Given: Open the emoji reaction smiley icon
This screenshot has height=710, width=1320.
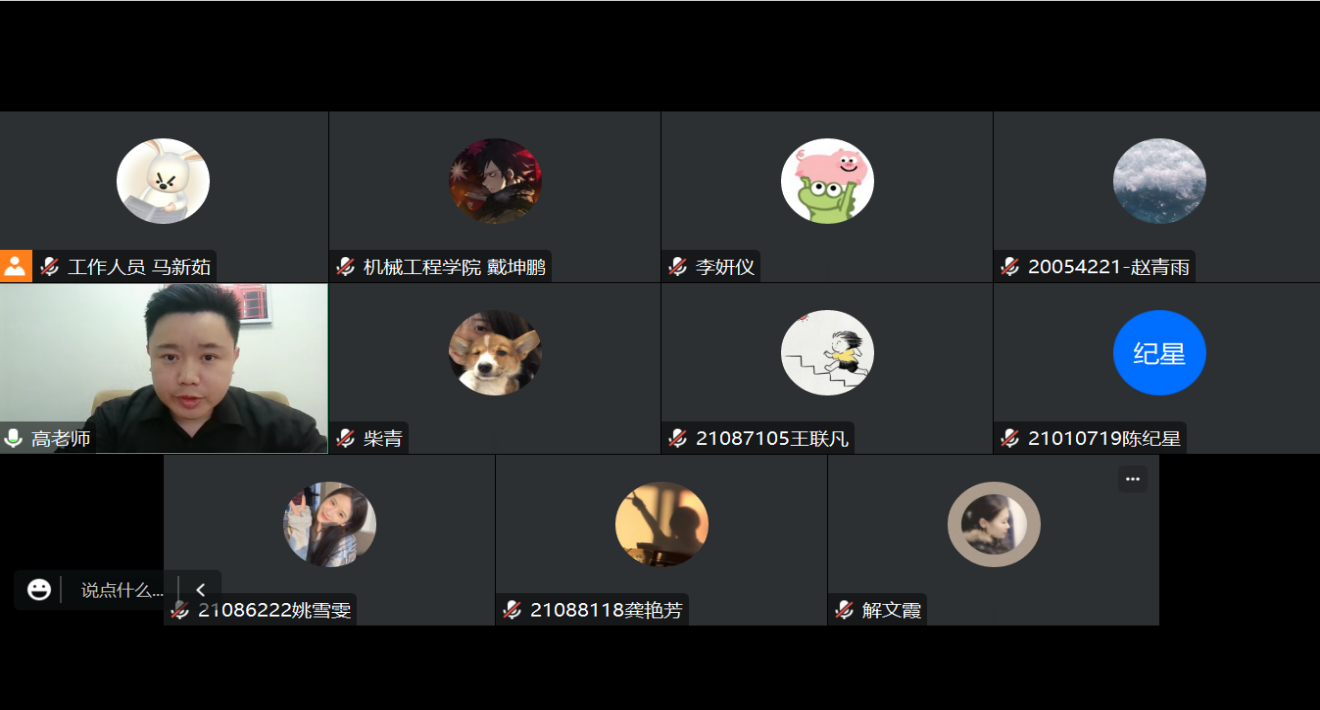Looking at the screenshot, I should [39, 590].
